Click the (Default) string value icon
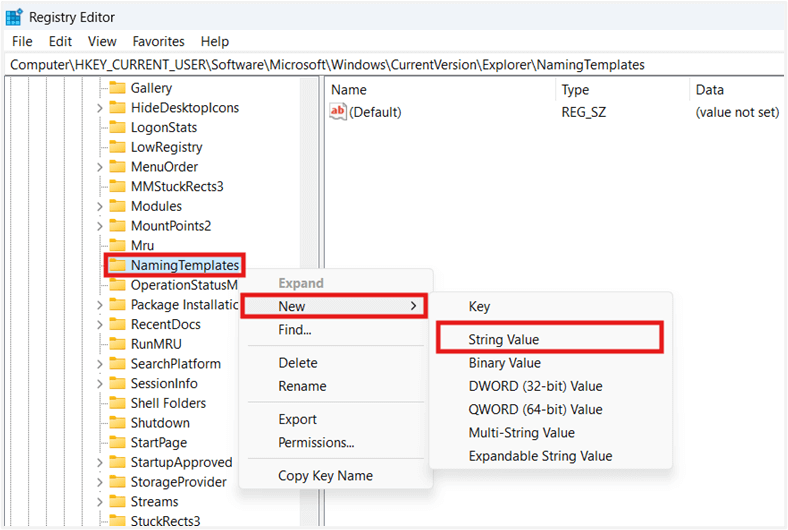The width and height of the screenshot is (788, 530). (338, 112)
